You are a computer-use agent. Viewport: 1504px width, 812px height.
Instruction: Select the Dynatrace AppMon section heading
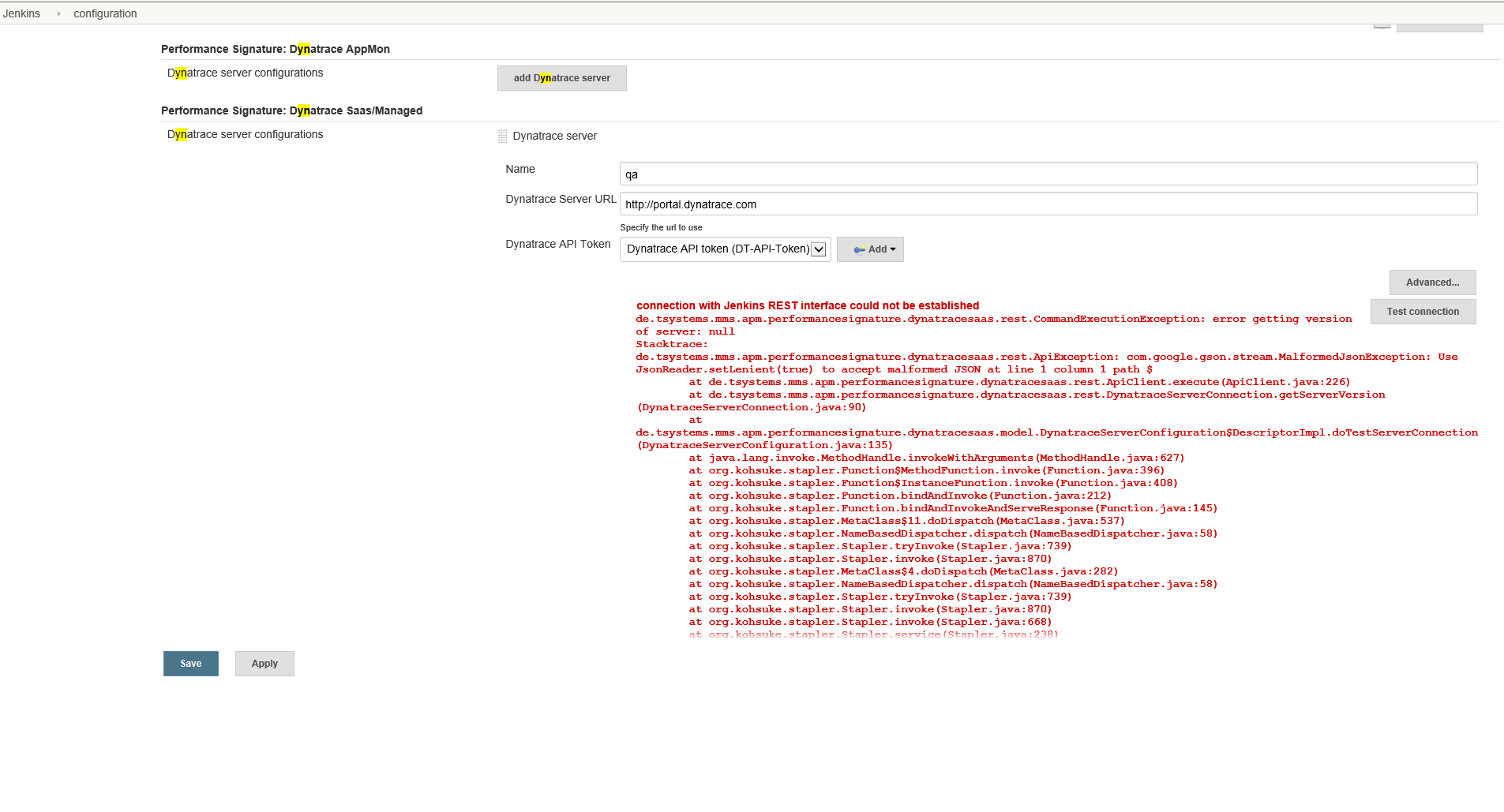tap(276, 49)
